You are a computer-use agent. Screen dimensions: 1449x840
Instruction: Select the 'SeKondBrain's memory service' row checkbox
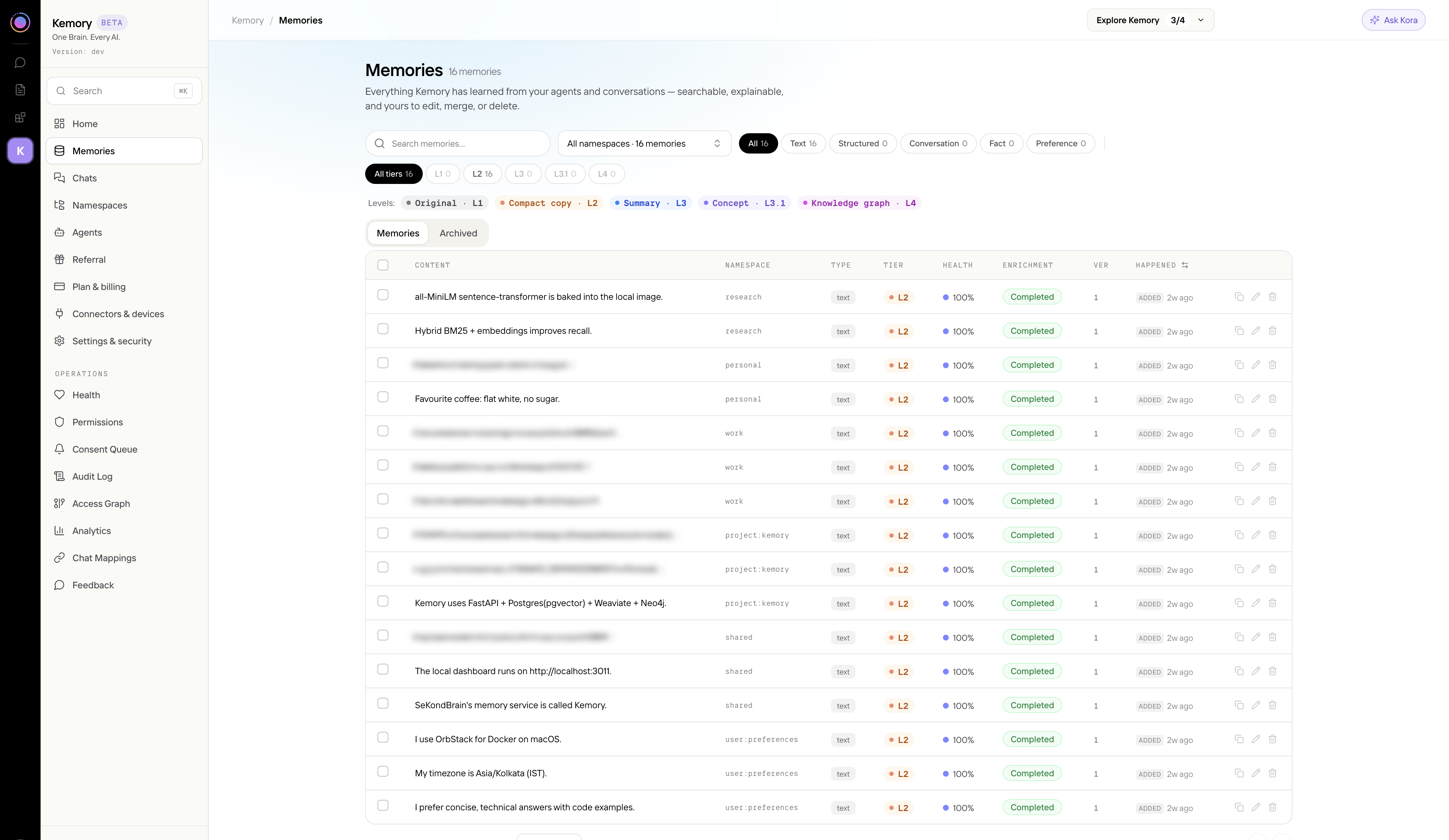pos(383,703)
